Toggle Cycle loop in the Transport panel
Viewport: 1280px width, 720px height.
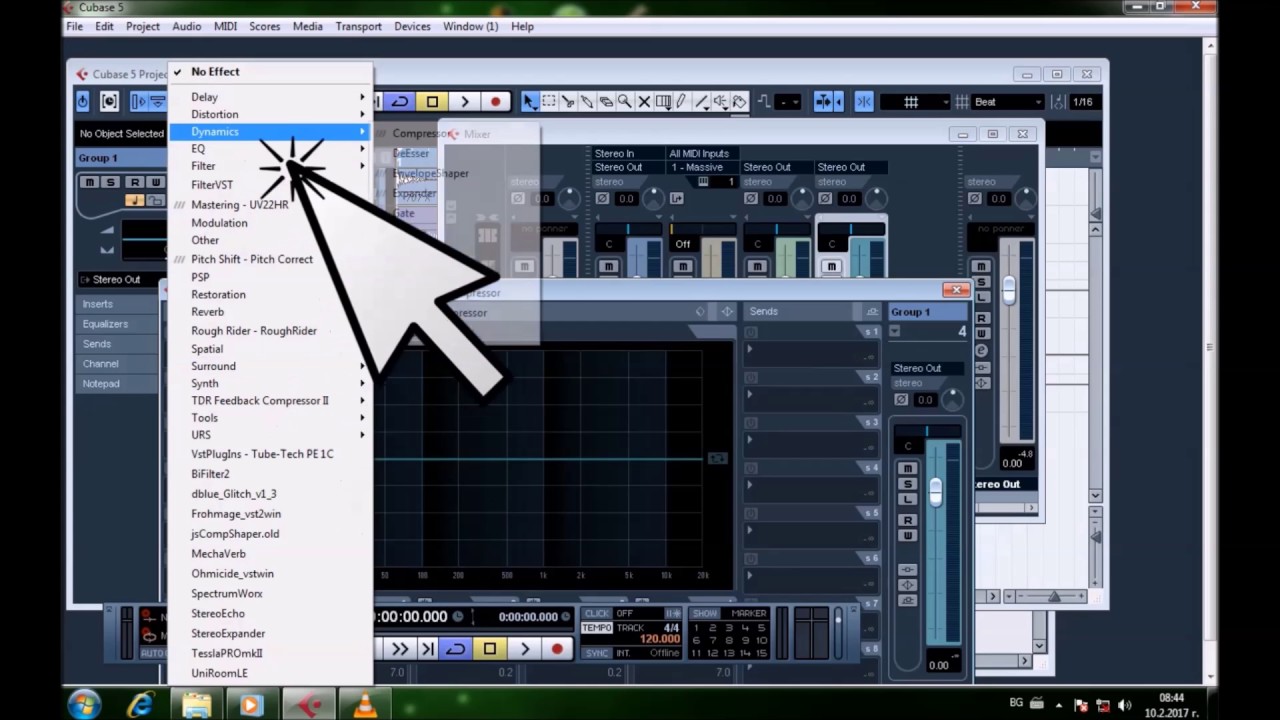[x=455, y=649]
